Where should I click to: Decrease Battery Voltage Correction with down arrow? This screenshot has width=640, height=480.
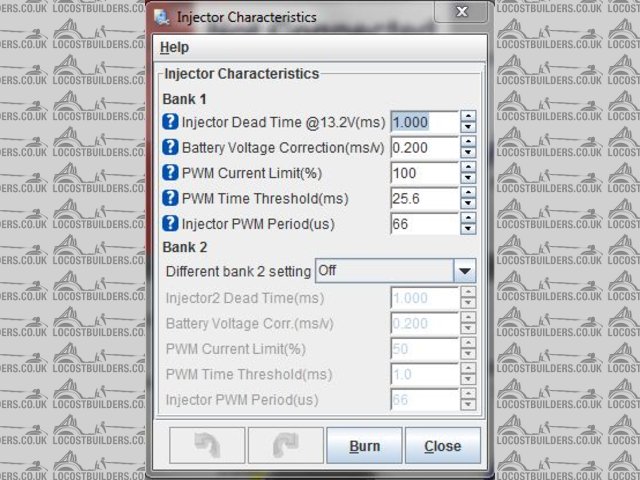(468, 153)
